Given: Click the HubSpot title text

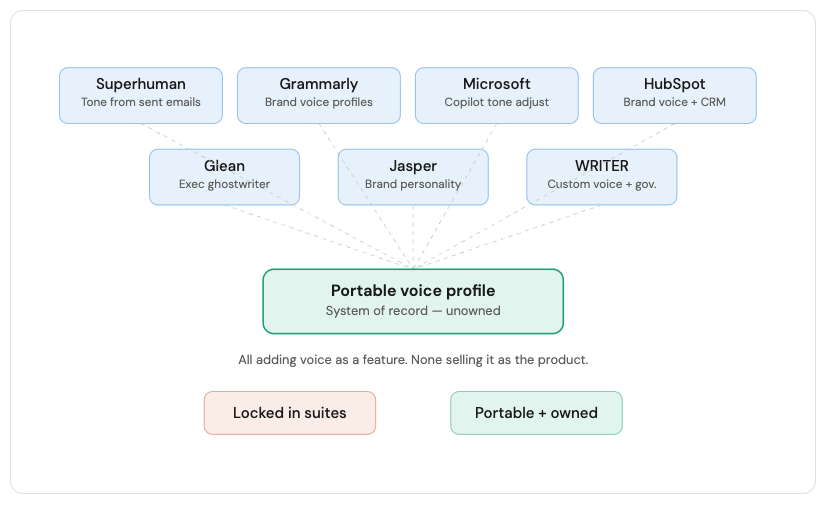Looking at the screenshot, I should 675,84.
